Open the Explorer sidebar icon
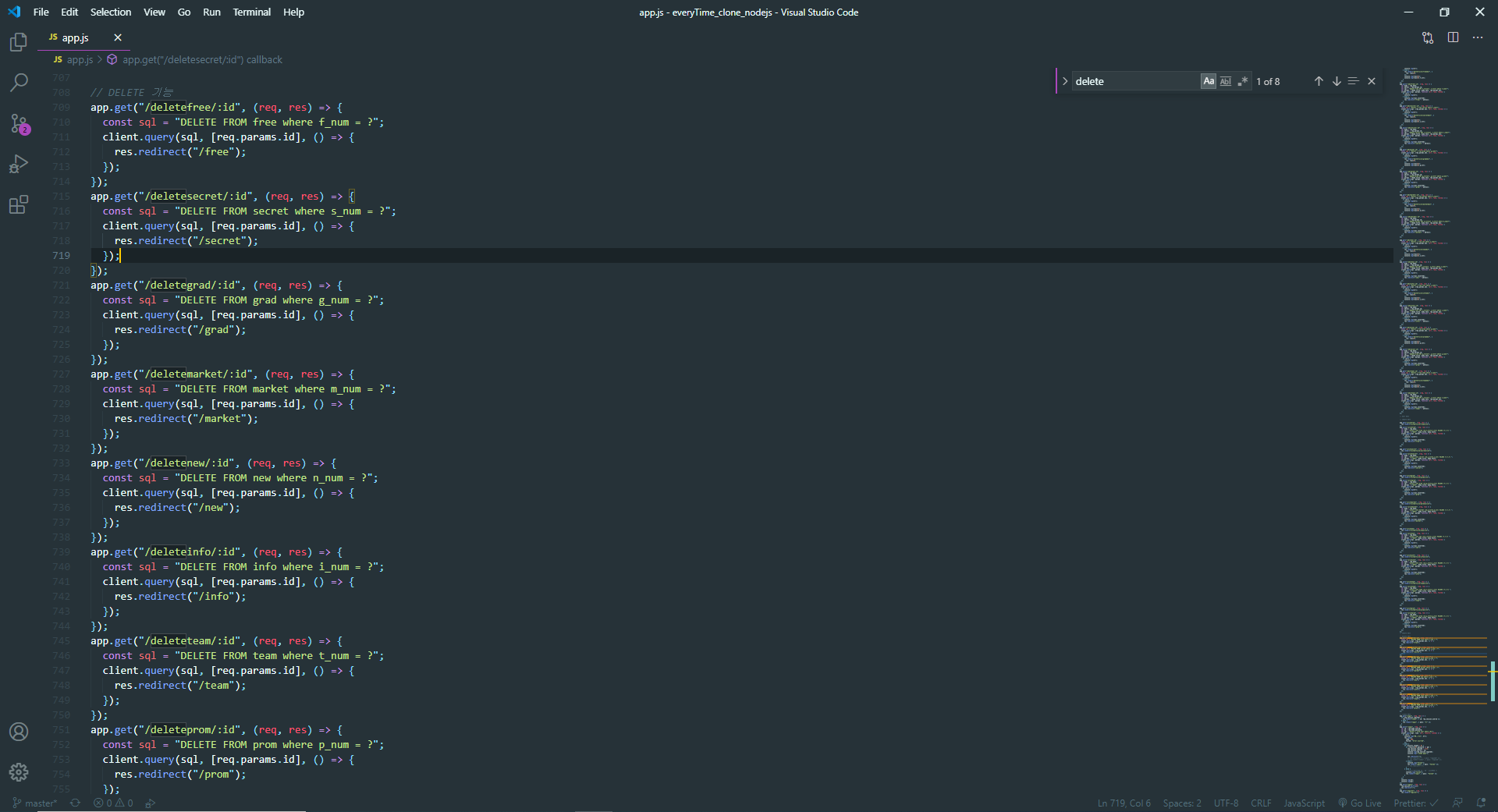Screen dimensions: 1498x812 click(18, 42)
